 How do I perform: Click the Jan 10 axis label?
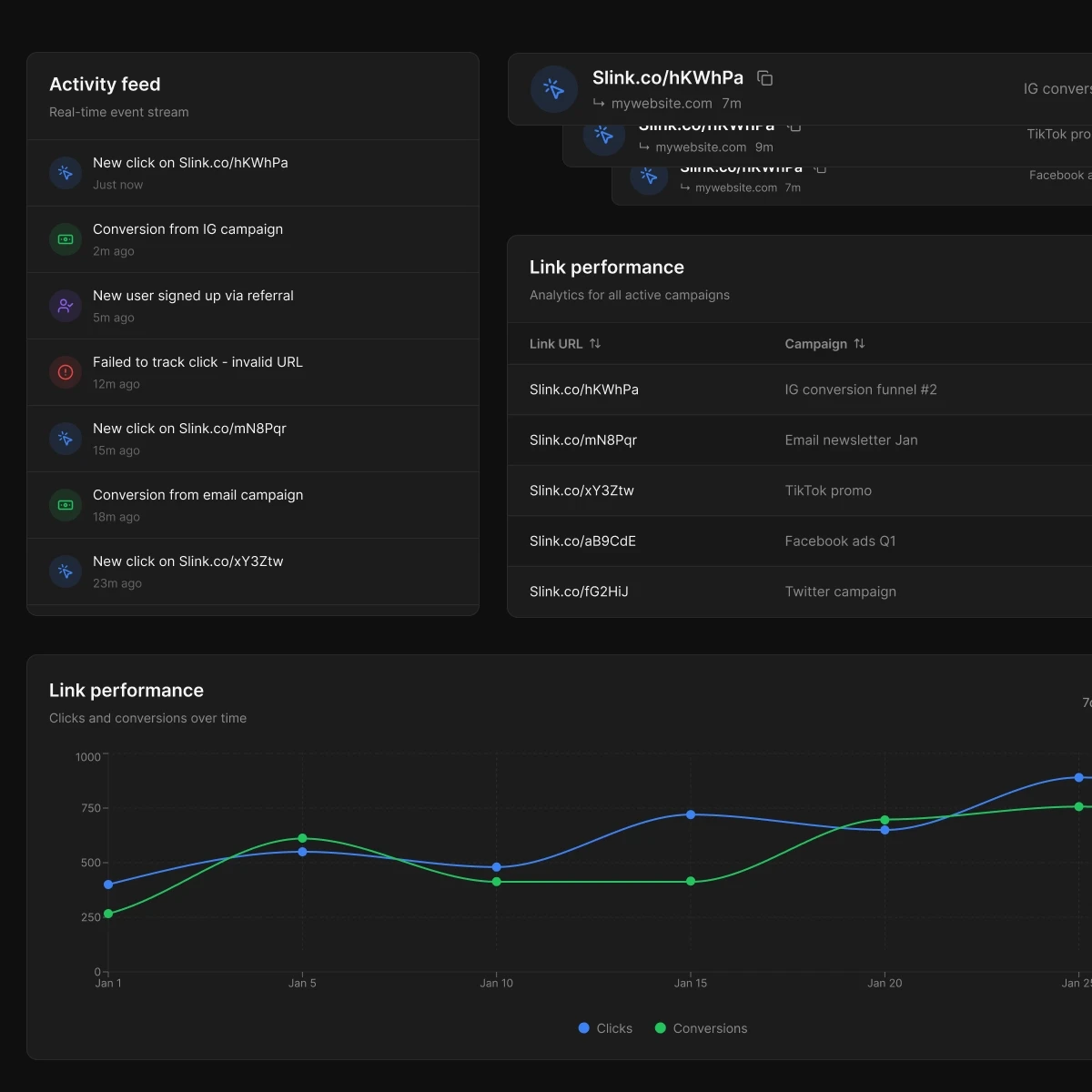tap(496, 983)
